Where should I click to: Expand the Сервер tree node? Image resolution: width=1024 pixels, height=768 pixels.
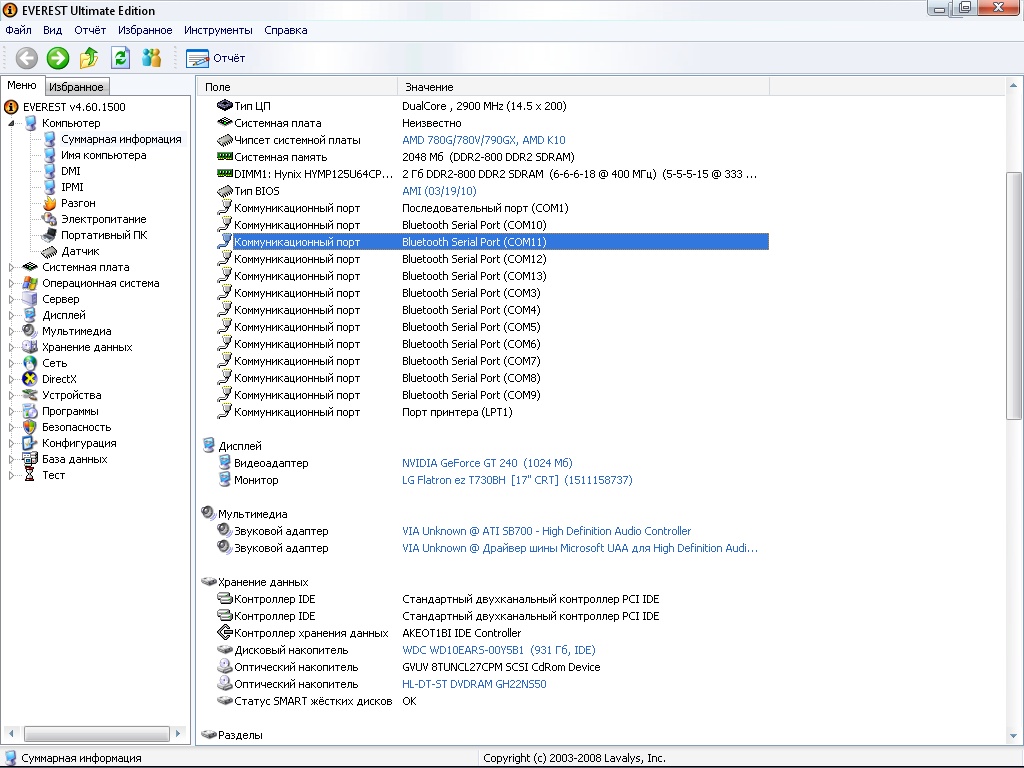tap(11, 299)
